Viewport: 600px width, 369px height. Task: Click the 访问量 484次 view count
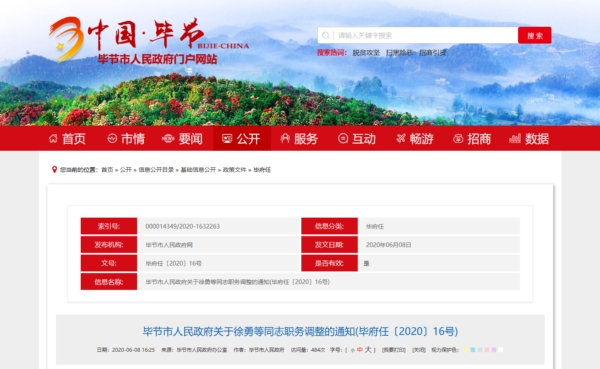(308, 350)
